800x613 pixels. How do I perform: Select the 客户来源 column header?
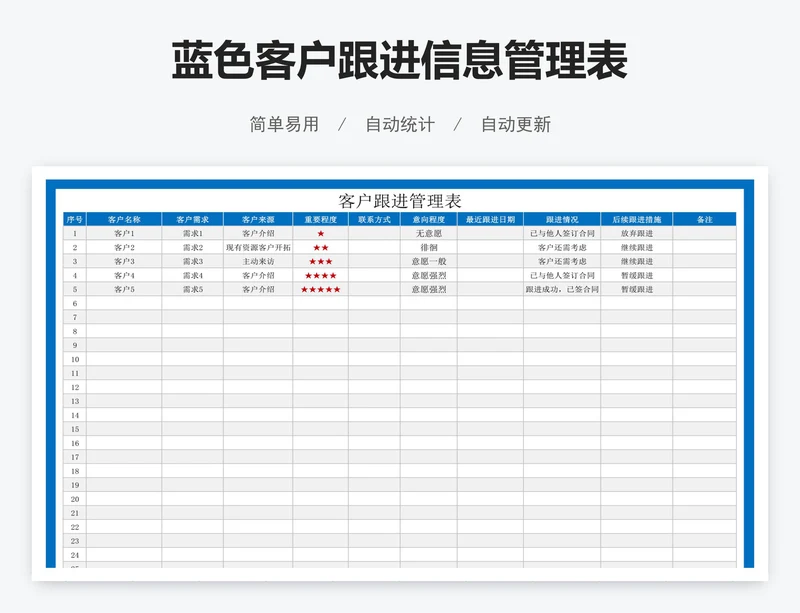[x=258, y=219]
